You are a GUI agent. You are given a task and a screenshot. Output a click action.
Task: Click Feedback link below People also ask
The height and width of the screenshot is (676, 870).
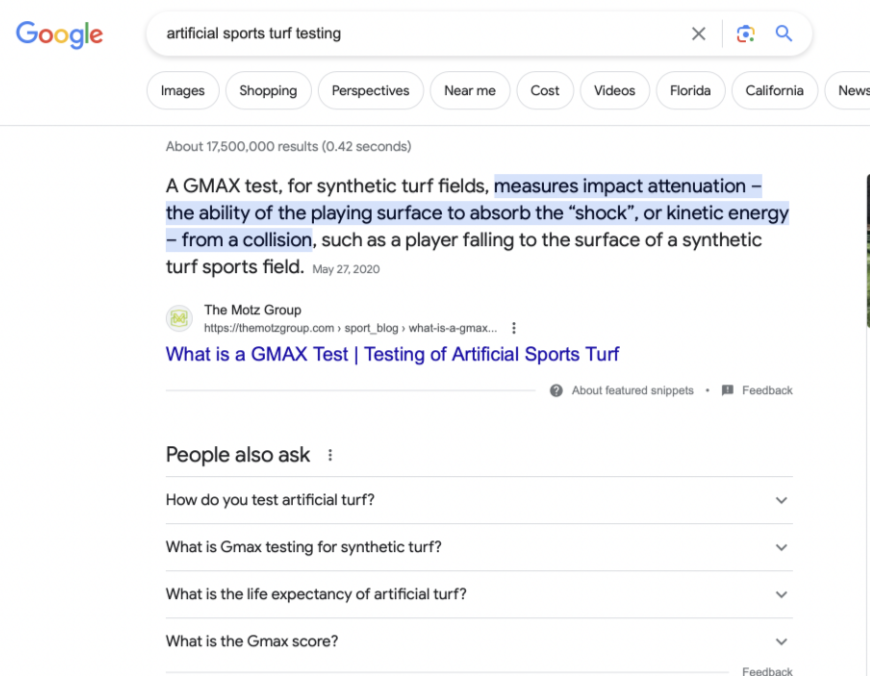767,671
